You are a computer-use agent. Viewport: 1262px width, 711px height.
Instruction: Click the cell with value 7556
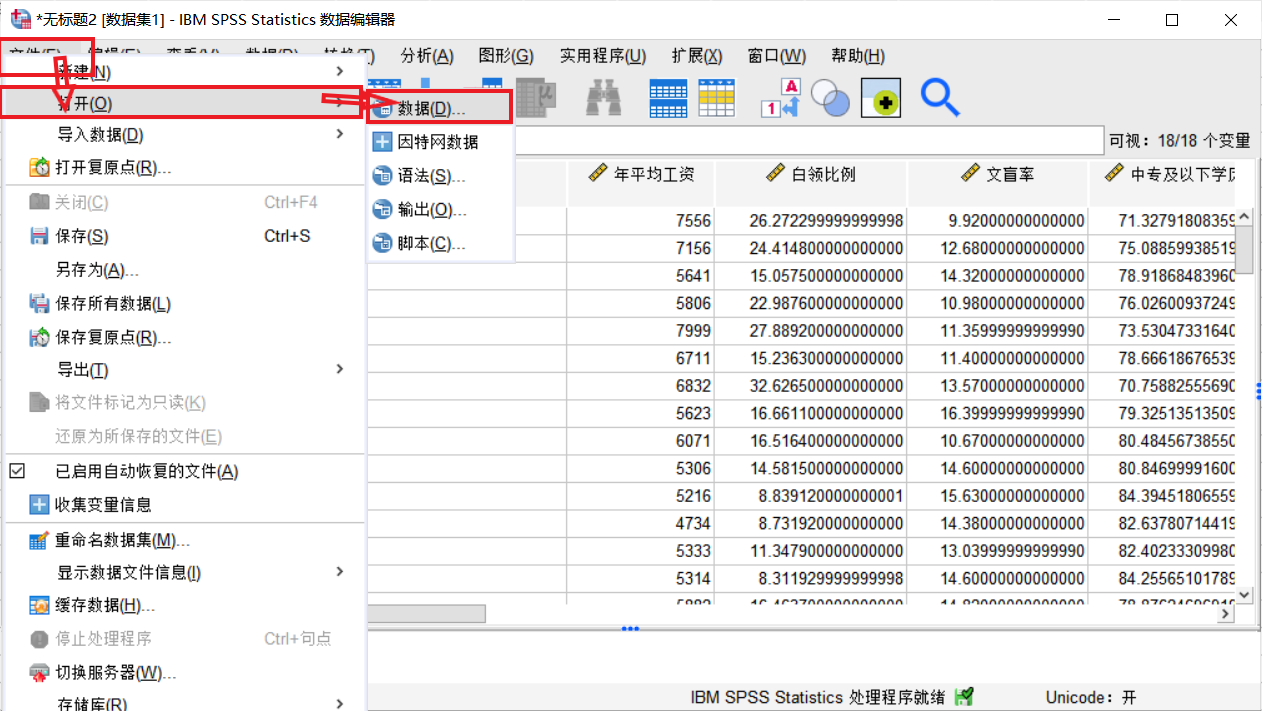click(x=641, y=220)
